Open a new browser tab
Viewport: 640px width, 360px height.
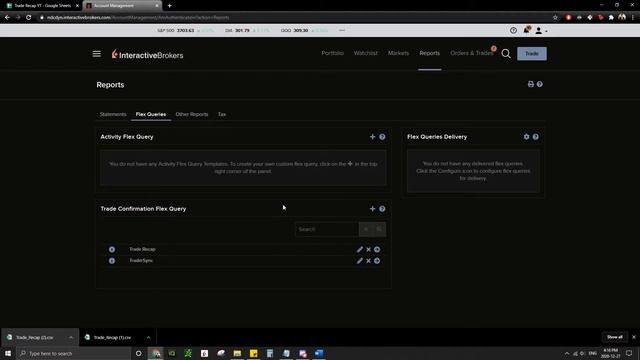point(169,6)
